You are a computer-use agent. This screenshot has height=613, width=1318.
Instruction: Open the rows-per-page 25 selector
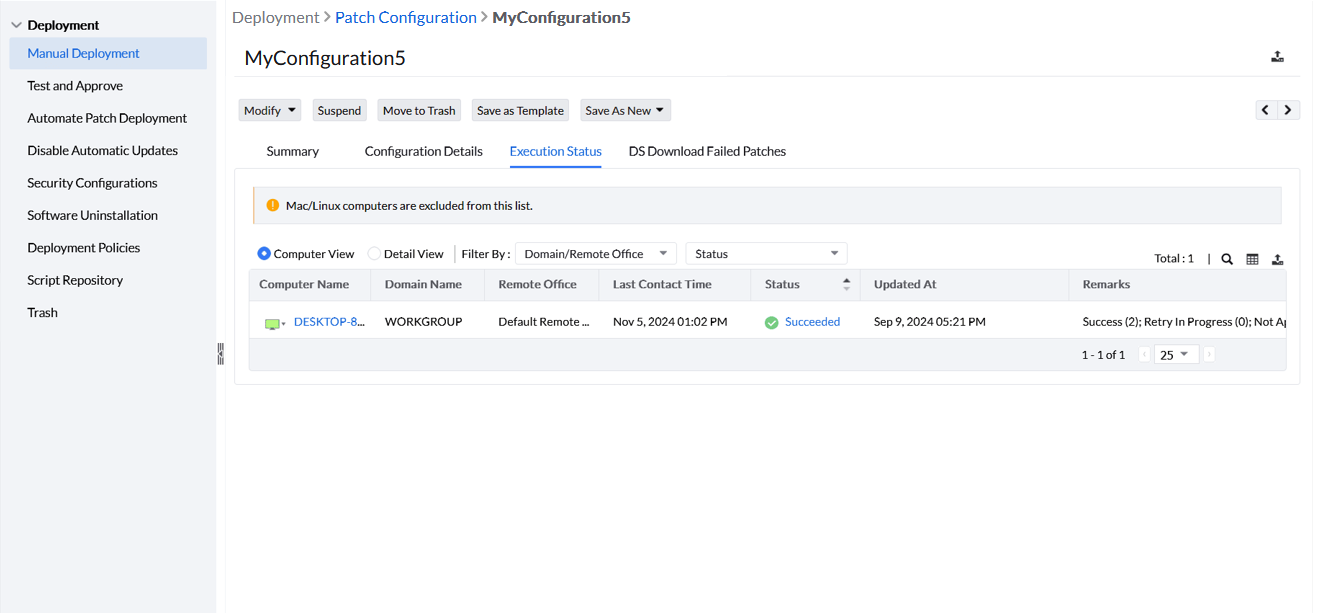coord(1174,355)
